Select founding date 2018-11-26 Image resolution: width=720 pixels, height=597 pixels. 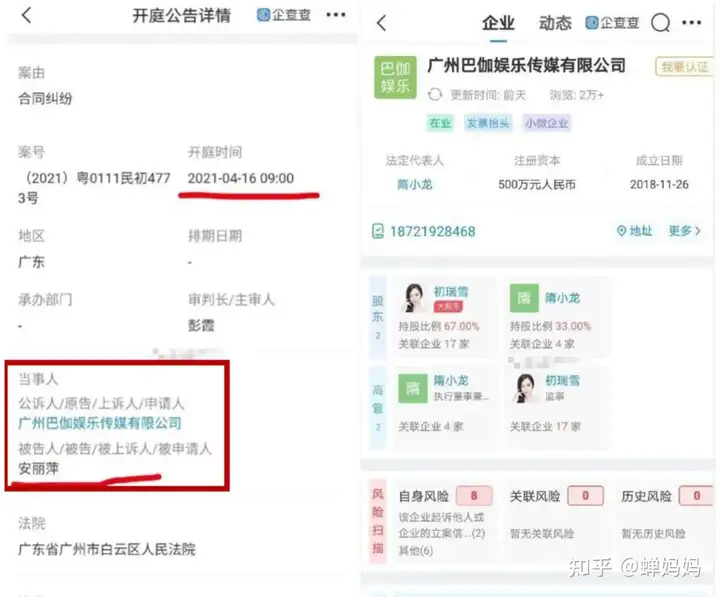click(x=659, y=185)
